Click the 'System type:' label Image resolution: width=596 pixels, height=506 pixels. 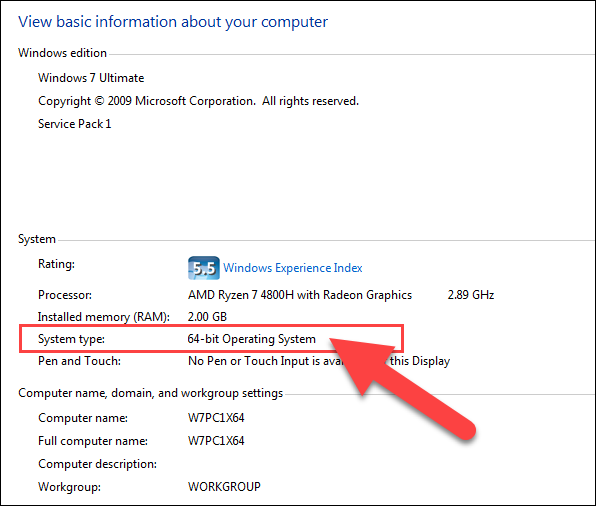coord(71,339)
